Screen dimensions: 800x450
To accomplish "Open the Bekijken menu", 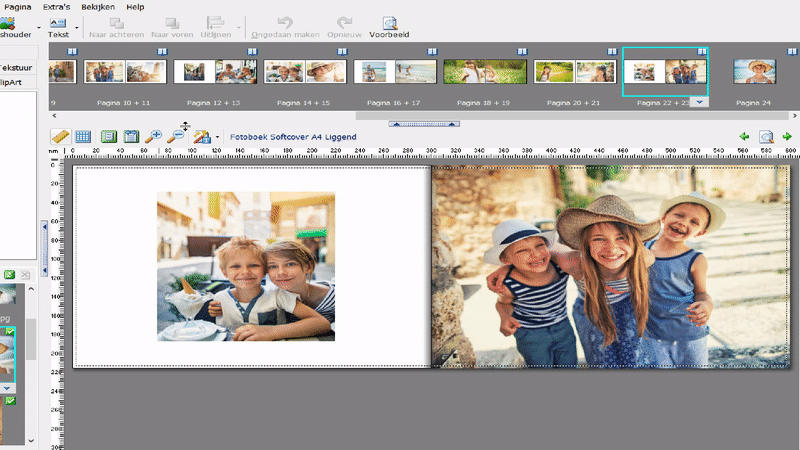I will click(98, 6).
